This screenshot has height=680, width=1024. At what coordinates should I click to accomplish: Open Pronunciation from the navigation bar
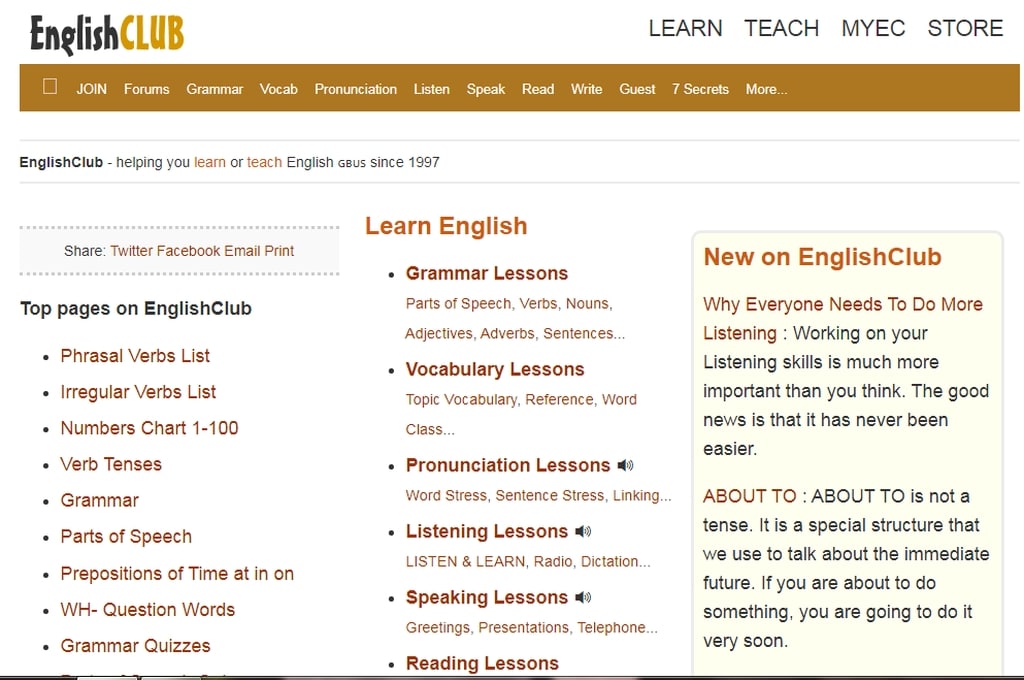[356, 89]
